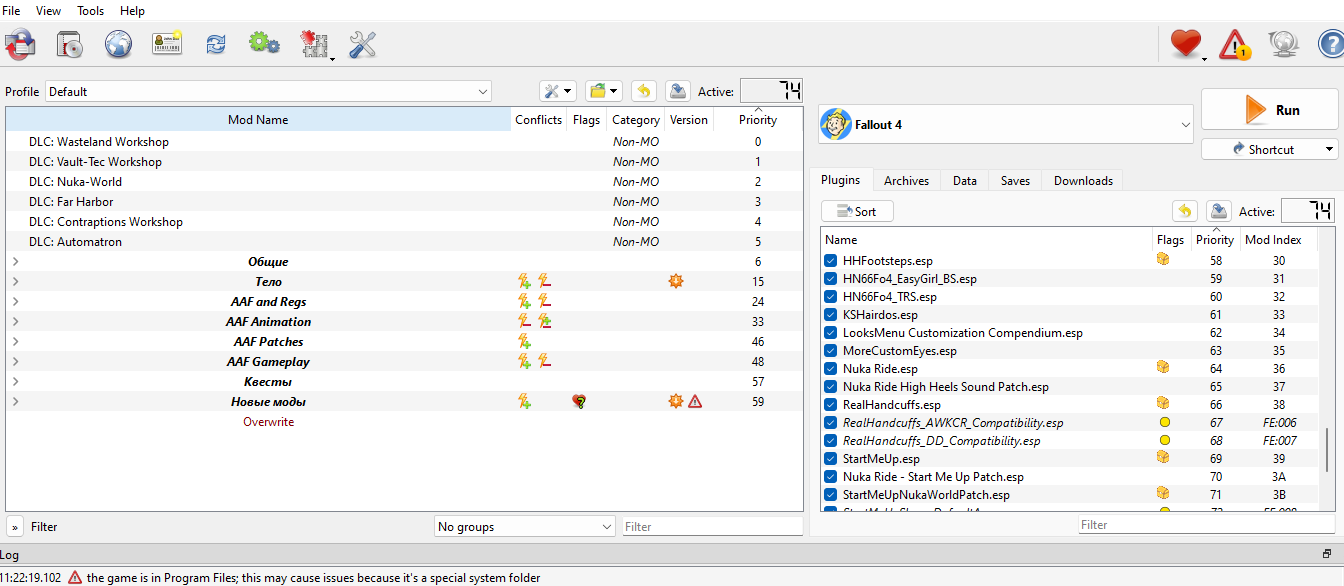1344x586 pixels.
Task: Open the No groups dropdown
Action: [526, 526]
